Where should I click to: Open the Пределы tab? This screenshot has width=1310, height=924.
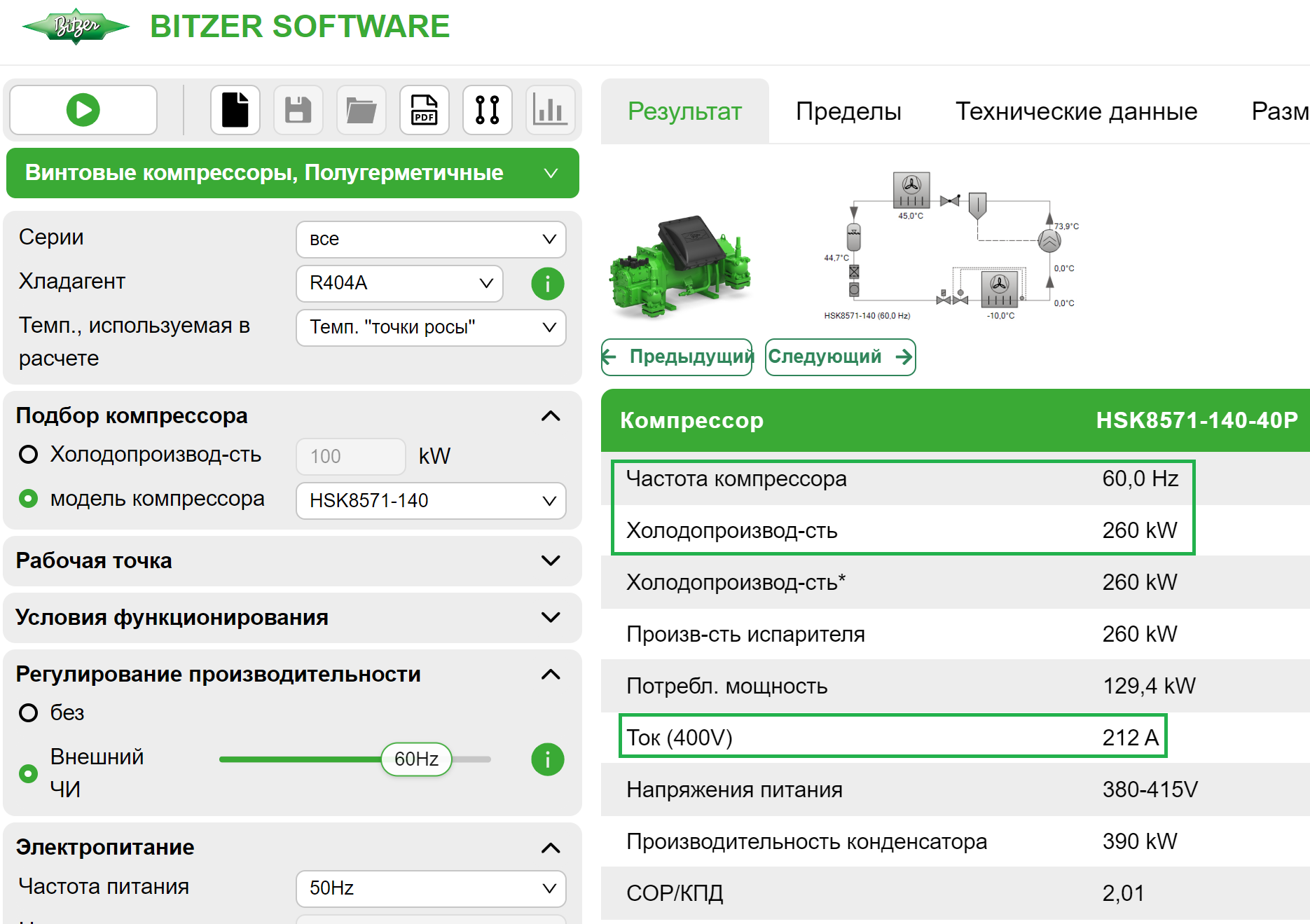coord(848,111)
